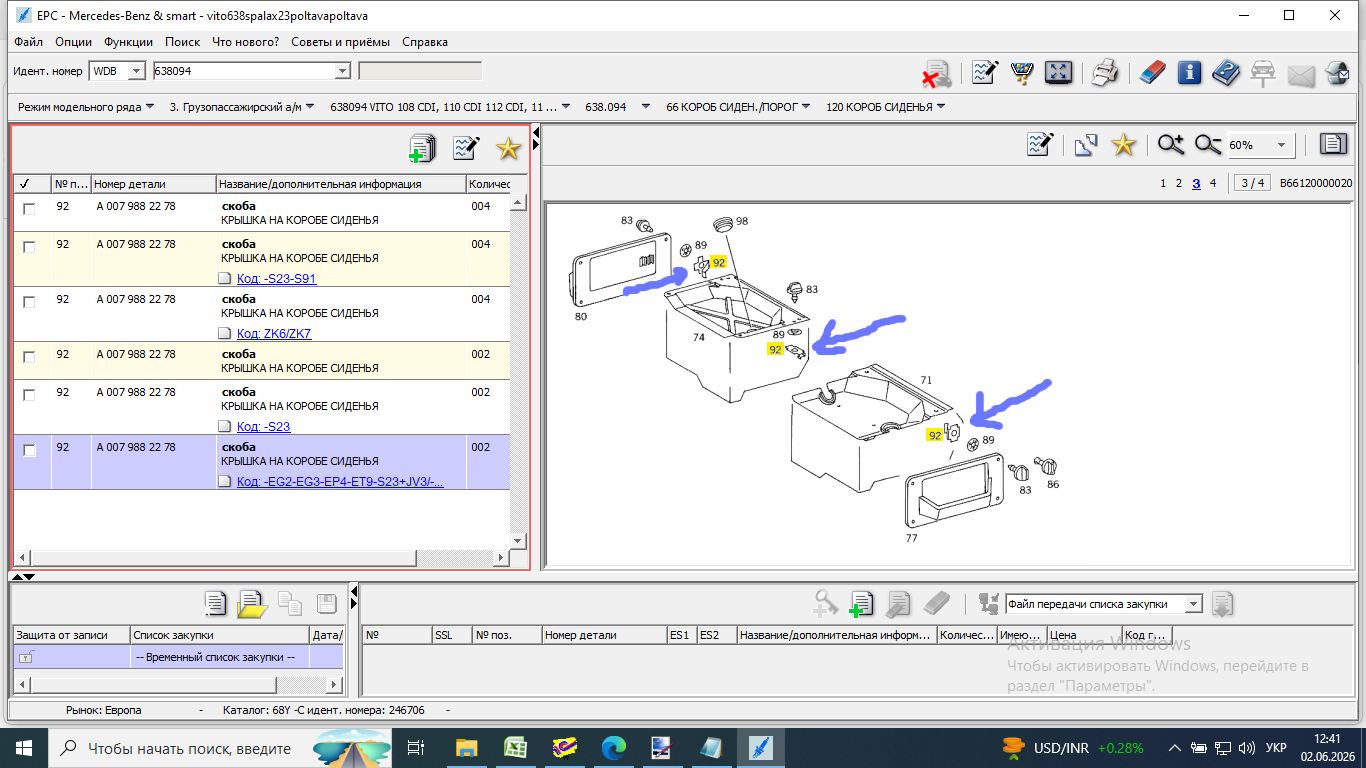Open "Файл передачи списка закупки" dropdown
The width and height of the screenshot is (1366, 768).
click(1192, 604)
